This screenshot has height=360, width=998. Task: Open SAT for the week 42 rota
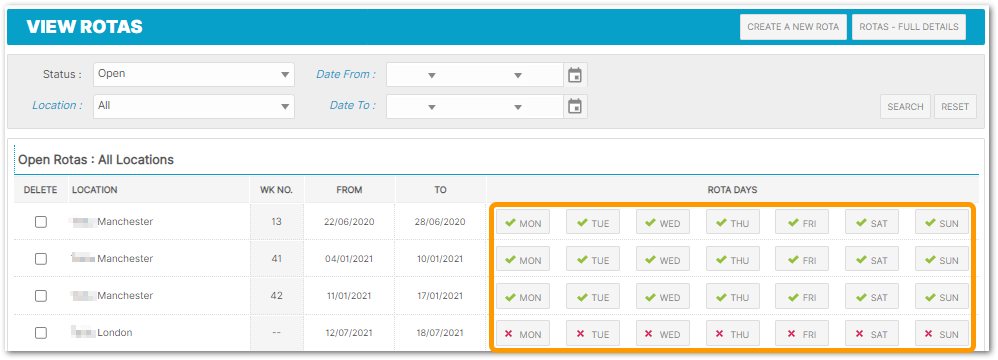tap(872, 296)
